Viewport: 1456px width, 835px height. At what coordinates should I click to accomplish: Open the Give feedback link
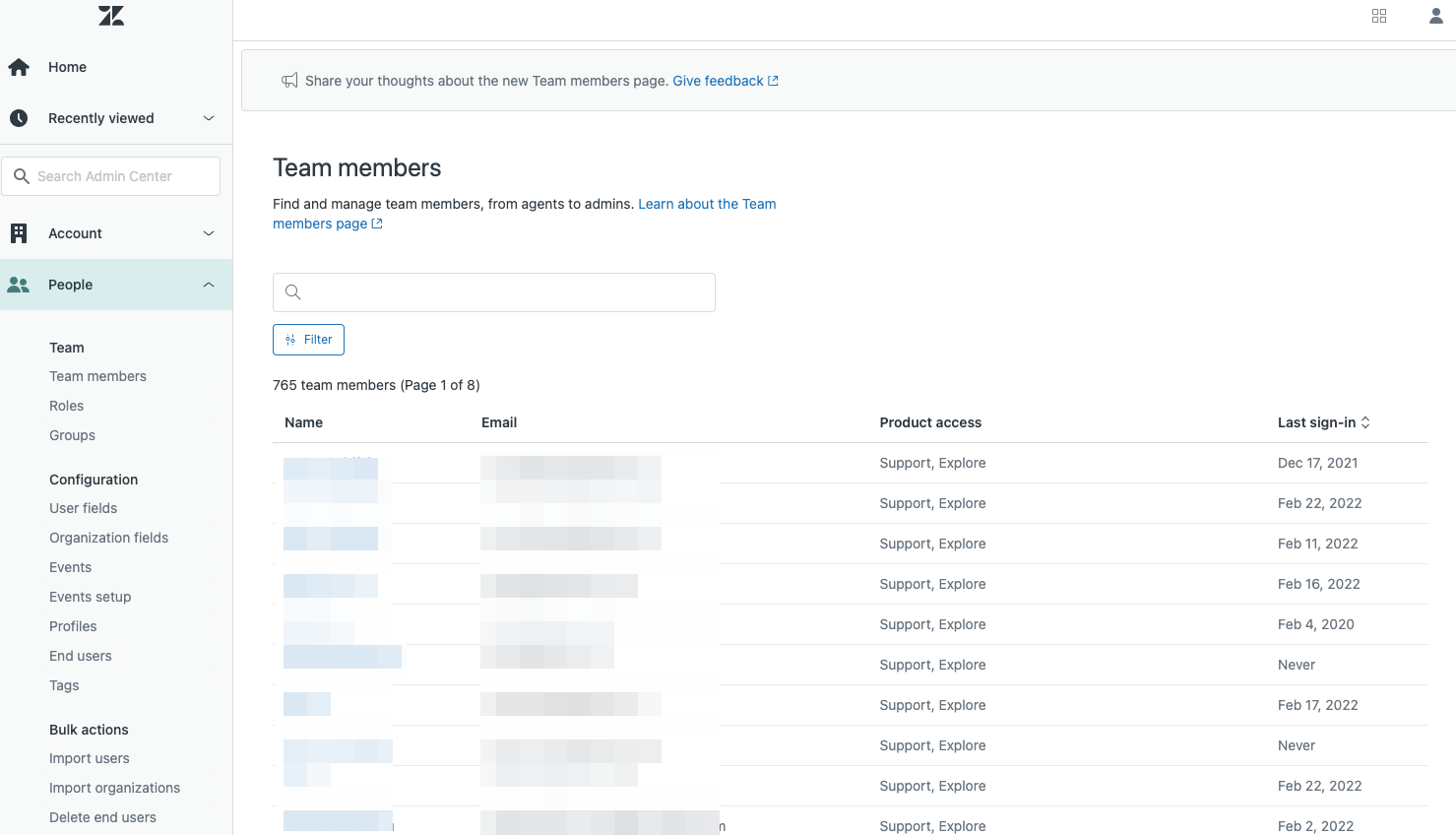(725, 81)
